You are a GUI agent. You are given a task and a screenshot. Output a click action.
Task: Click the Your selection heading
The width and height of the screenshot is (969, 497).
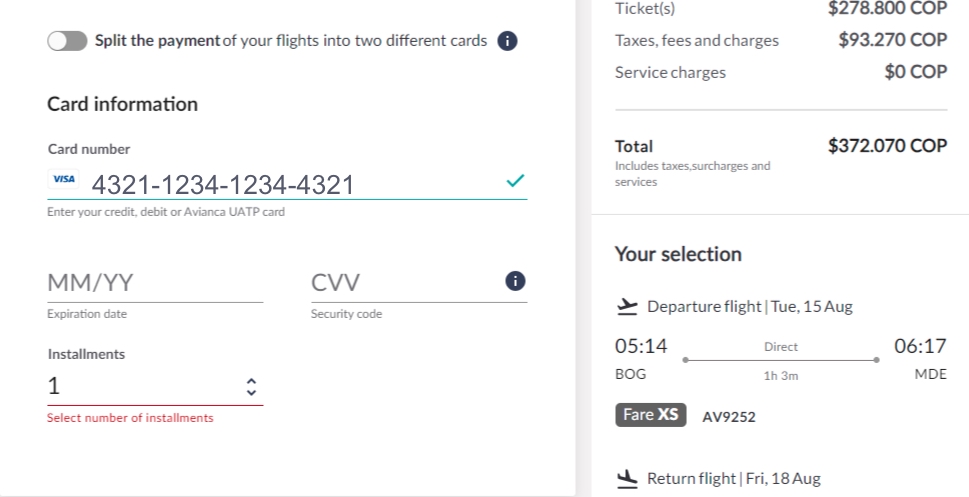point(678,254)
